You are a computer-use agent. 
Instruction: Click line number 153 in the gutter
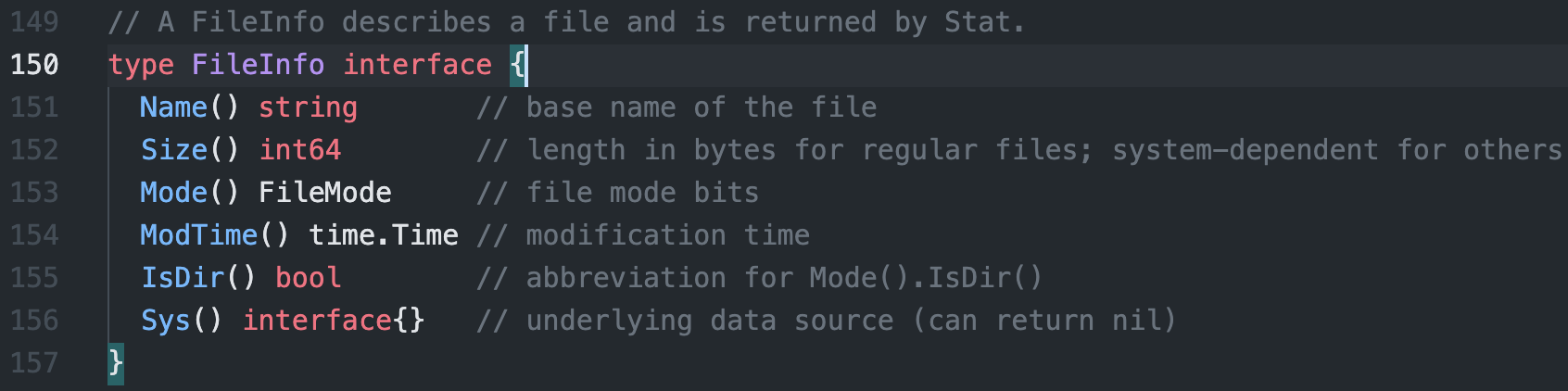coord(34,193)
